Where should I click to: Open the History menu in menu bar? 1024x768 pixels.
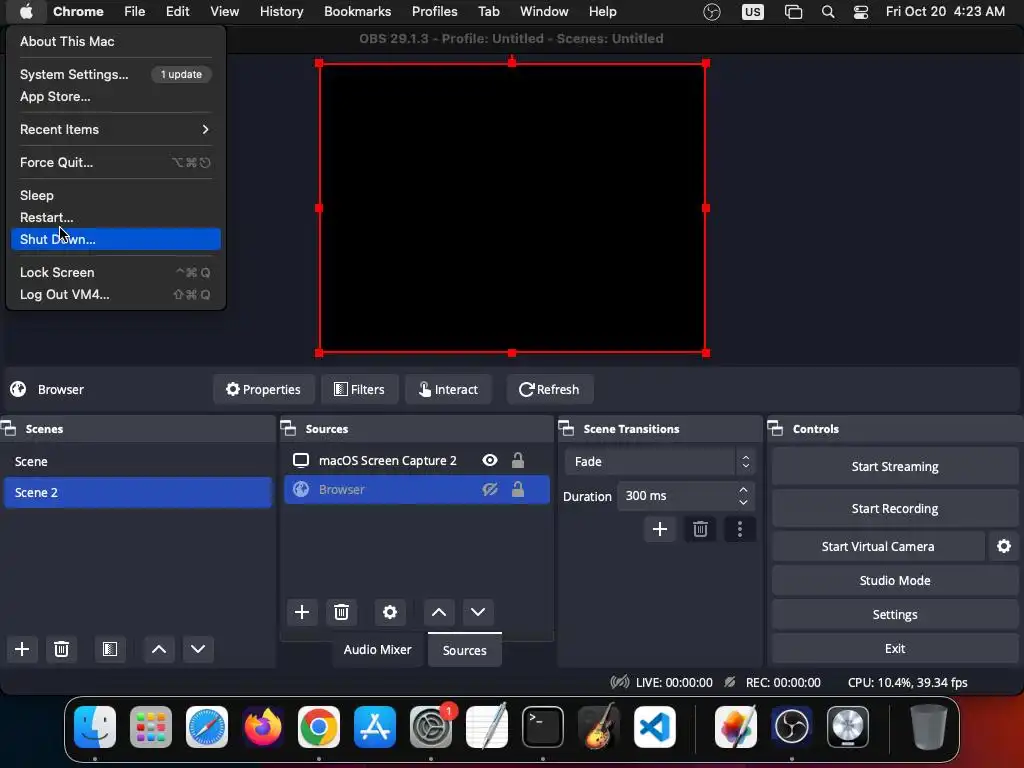click(281, 11)
